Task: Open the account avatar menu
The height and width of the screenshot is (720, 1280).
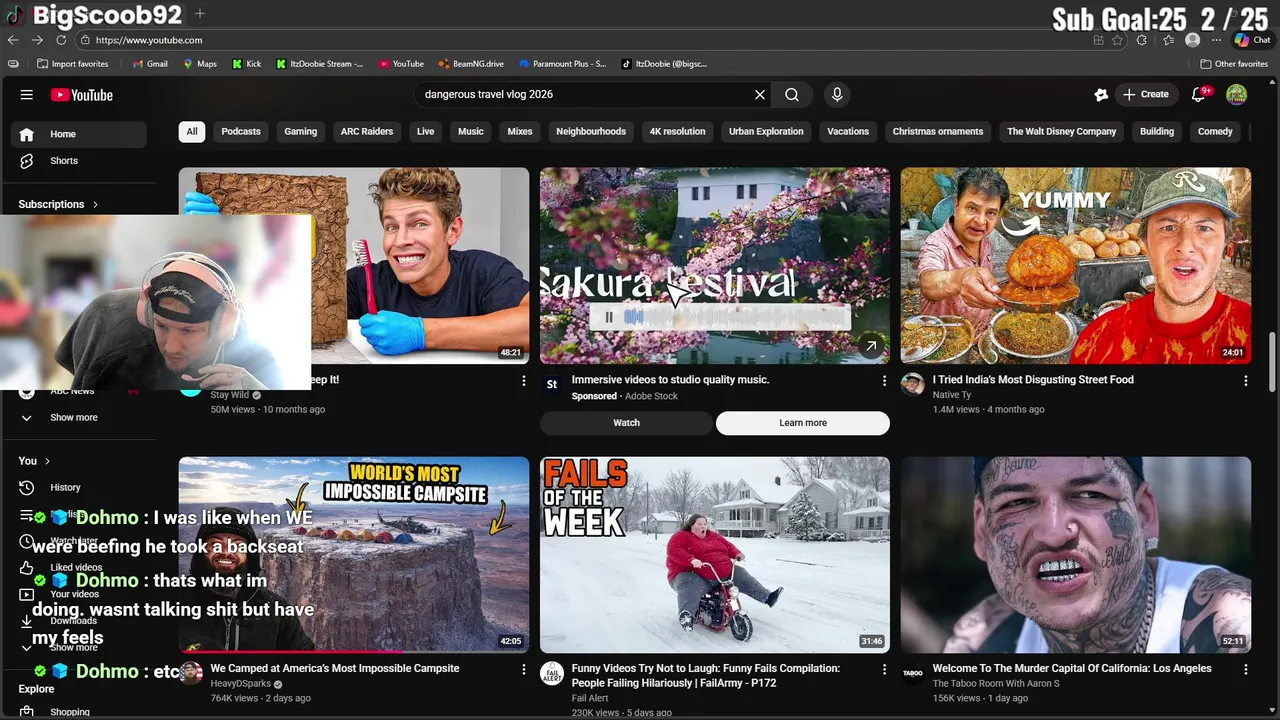Action: pyautogui.click(x=1237, y=95)
